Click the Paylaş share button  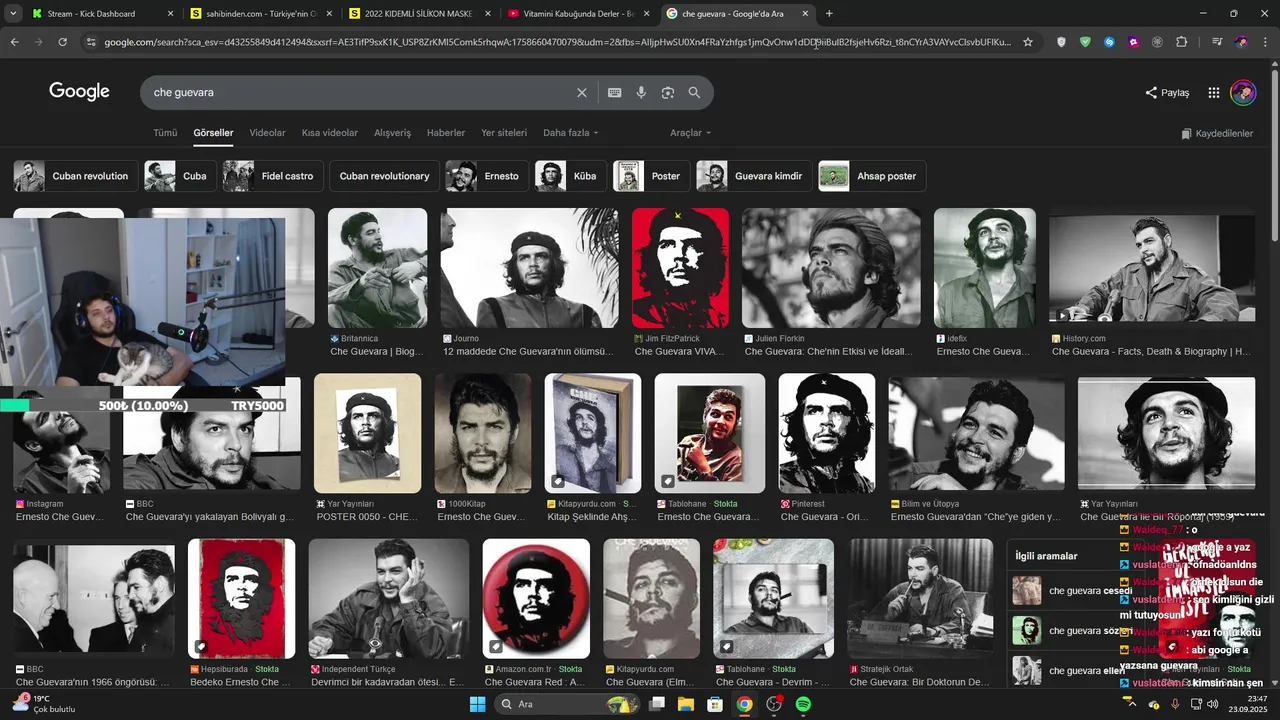coord(1167,92)
